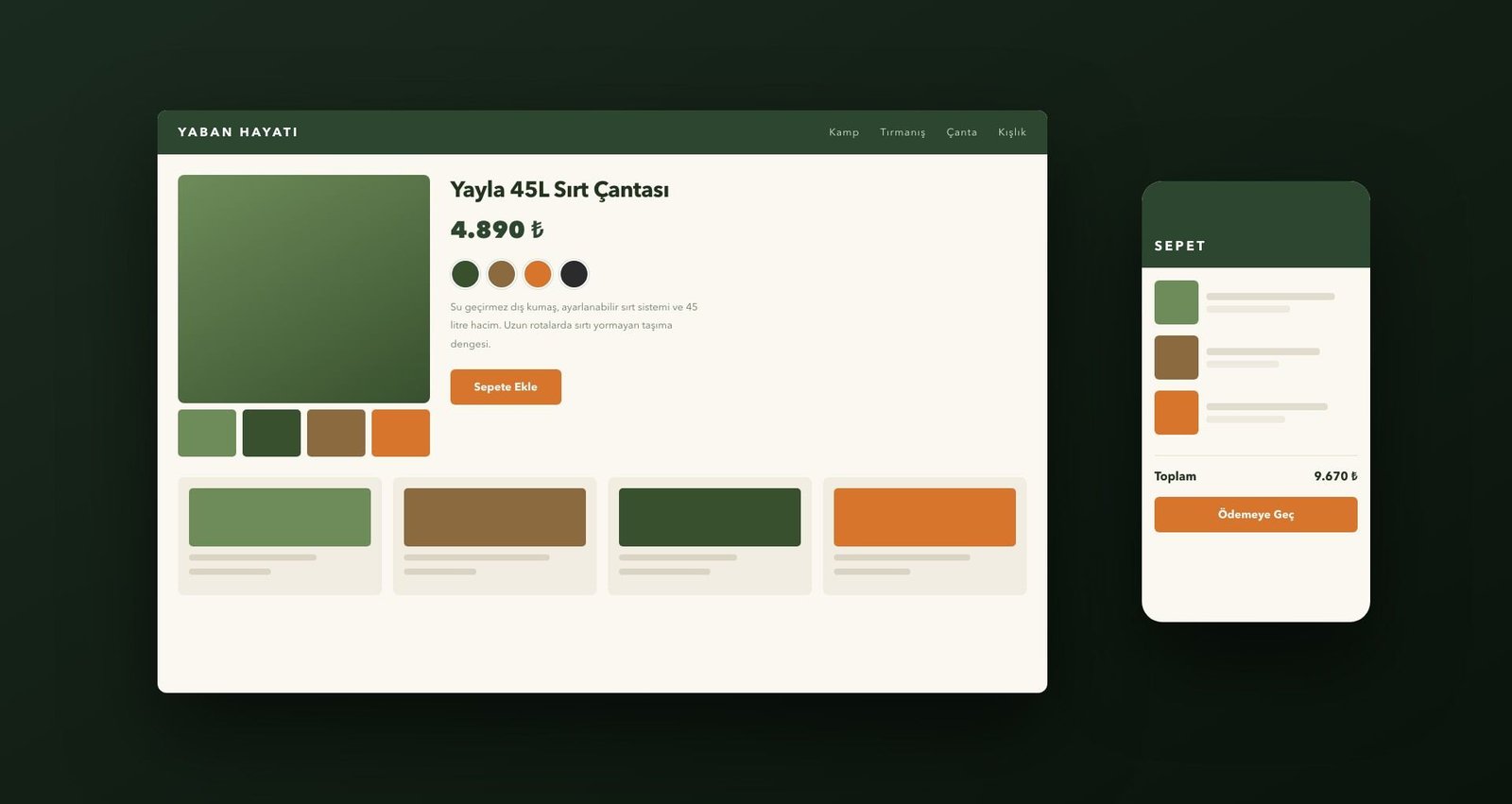
Task: Select the orange gallery thumbnail
Action: pos(401,433)
